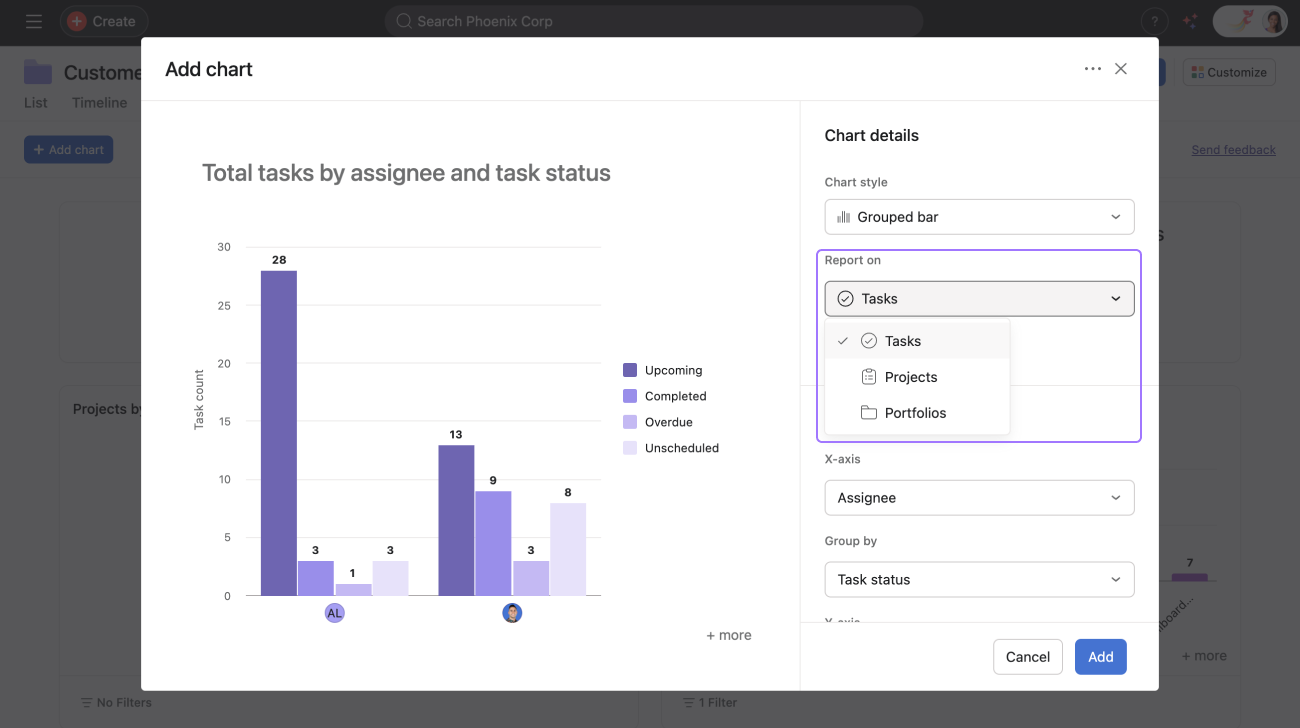1300x728 pixels.
Task: Click the Unscheduled legend color swatch
Action: [630, 448]
